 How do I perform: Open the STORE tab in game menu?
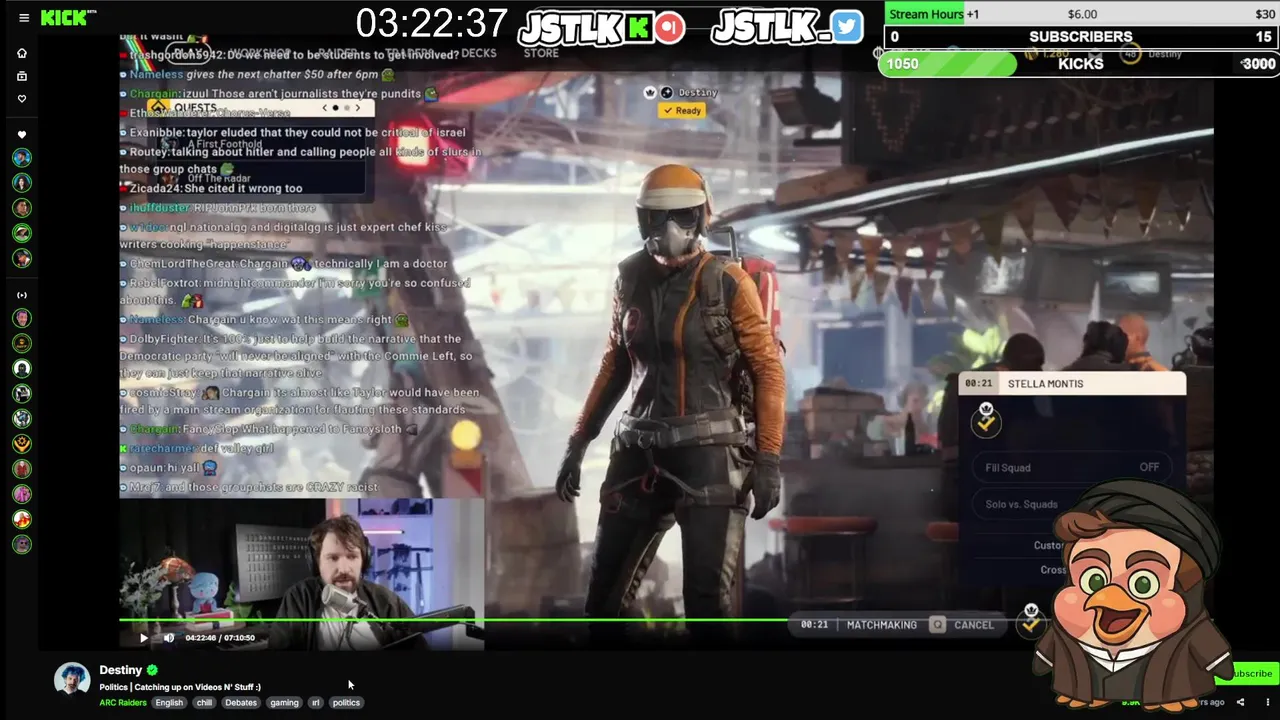coord(541,53)
